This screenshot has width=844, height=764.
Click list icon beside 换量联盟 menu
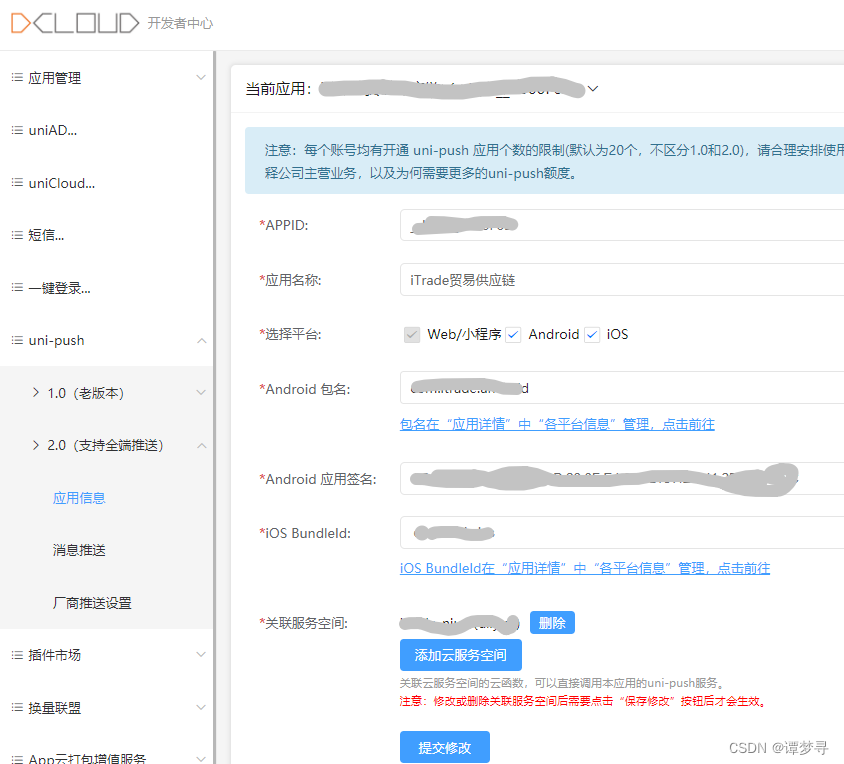[x=17, y=707]
